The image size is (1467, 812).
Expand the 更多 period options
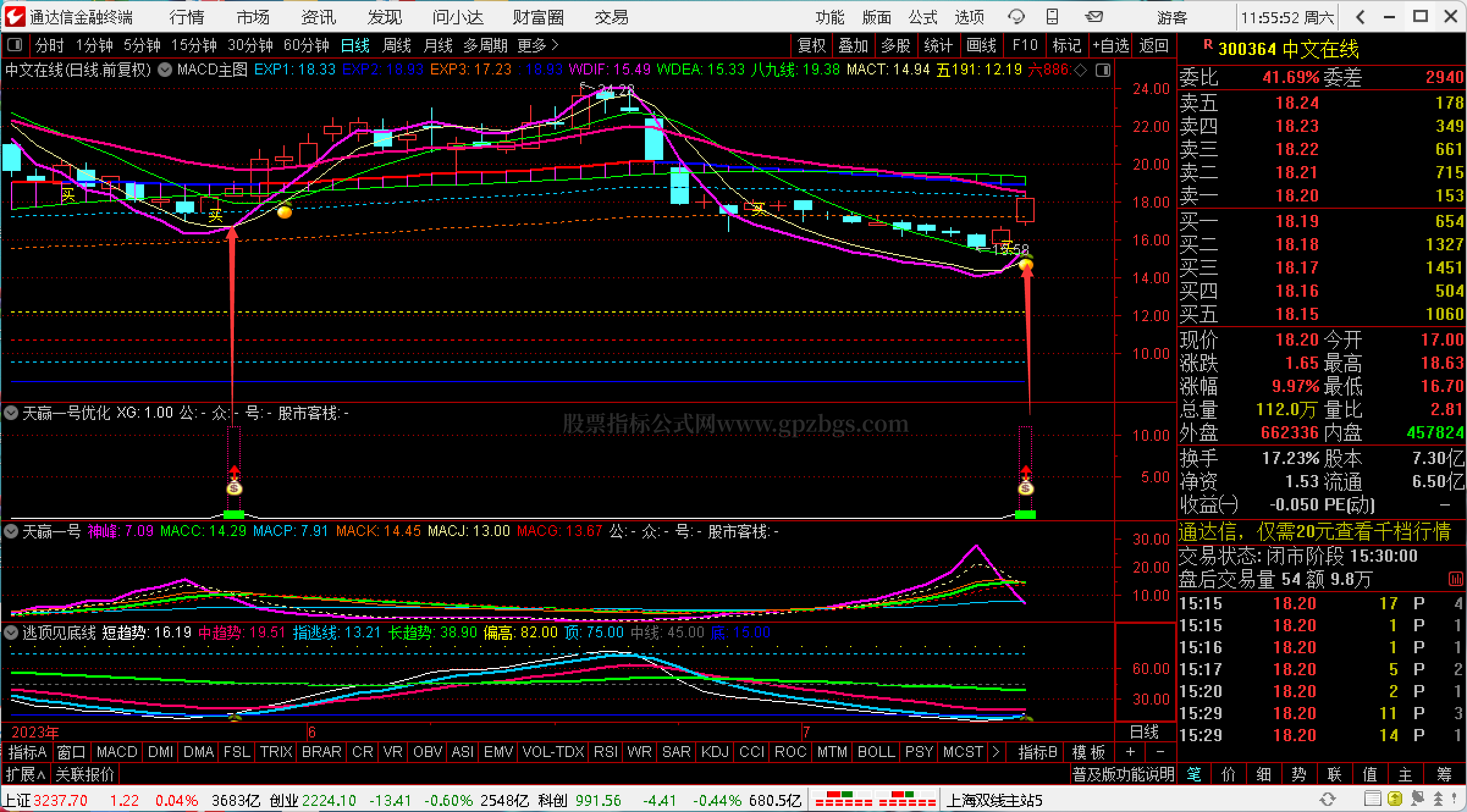coord(537,45)
